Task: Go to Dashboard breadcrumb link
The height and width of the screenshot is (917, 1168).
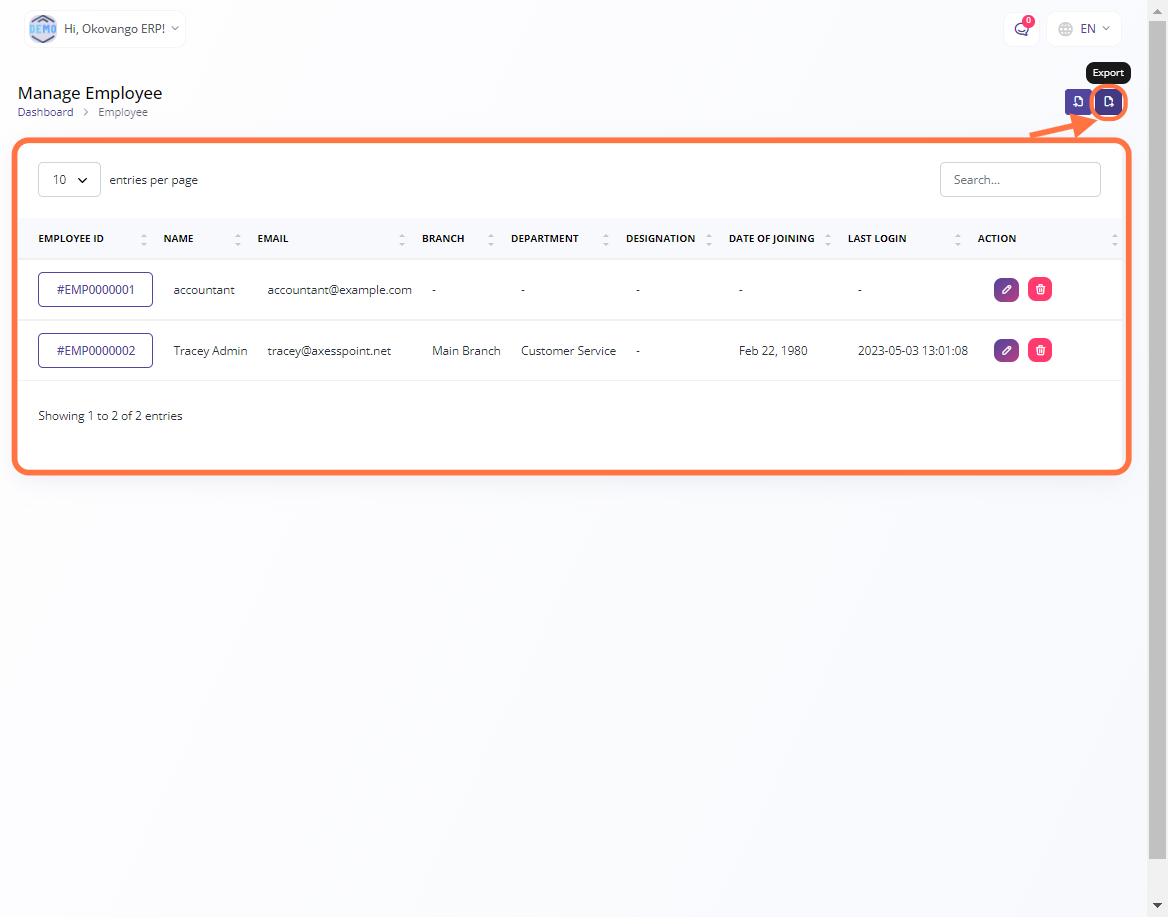Action: coord(45,112)
